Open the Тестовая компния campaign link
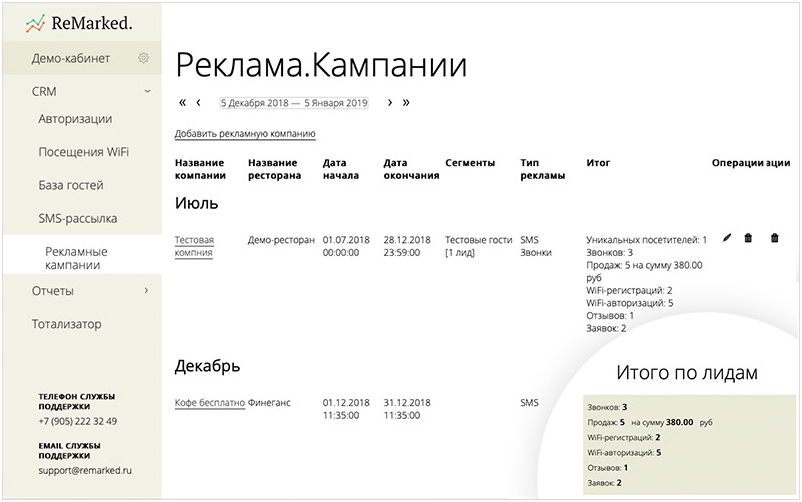Image resolution: width=802 pixels, height=502 pixels. pyautogui.click(x=194, y=246)
